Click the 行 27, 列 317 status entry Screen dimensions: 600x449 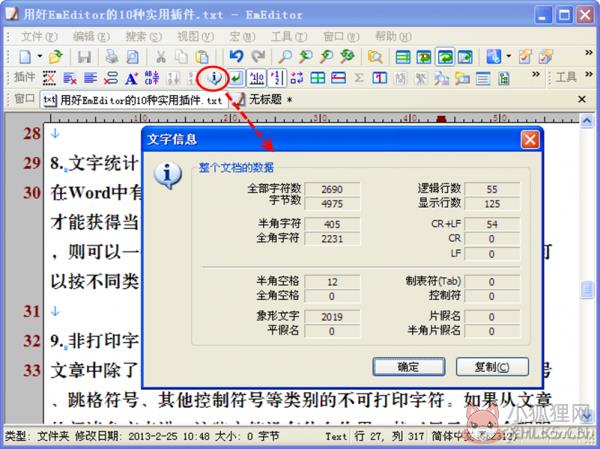click(x=390, y=436)
